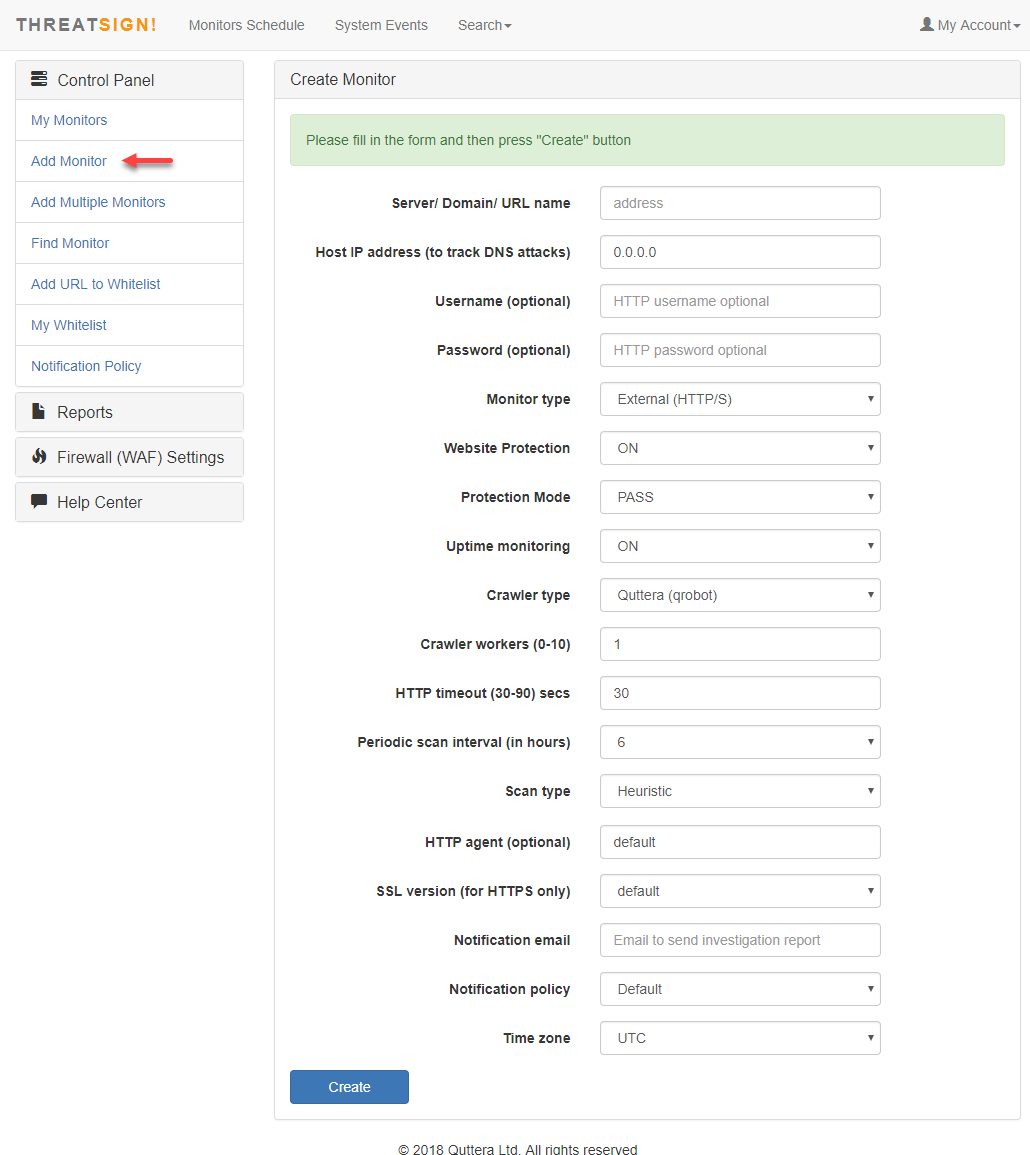Click the Control Panel server icon
Viewport: 1030px width, 1155px height.
click(39, 79)
